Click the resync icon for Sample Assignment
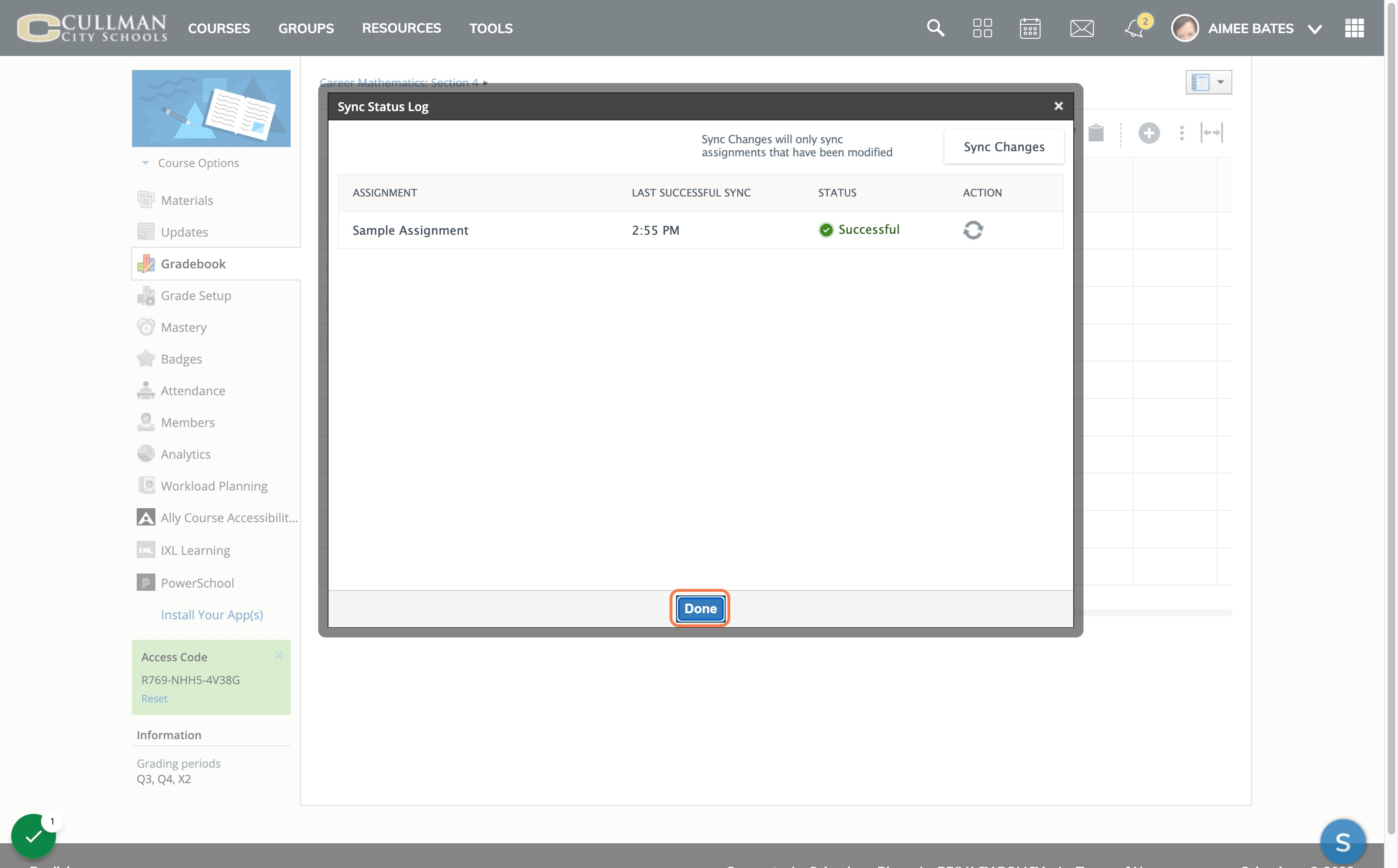Viewport: 1398px width, 868px height. coord(973,230)
